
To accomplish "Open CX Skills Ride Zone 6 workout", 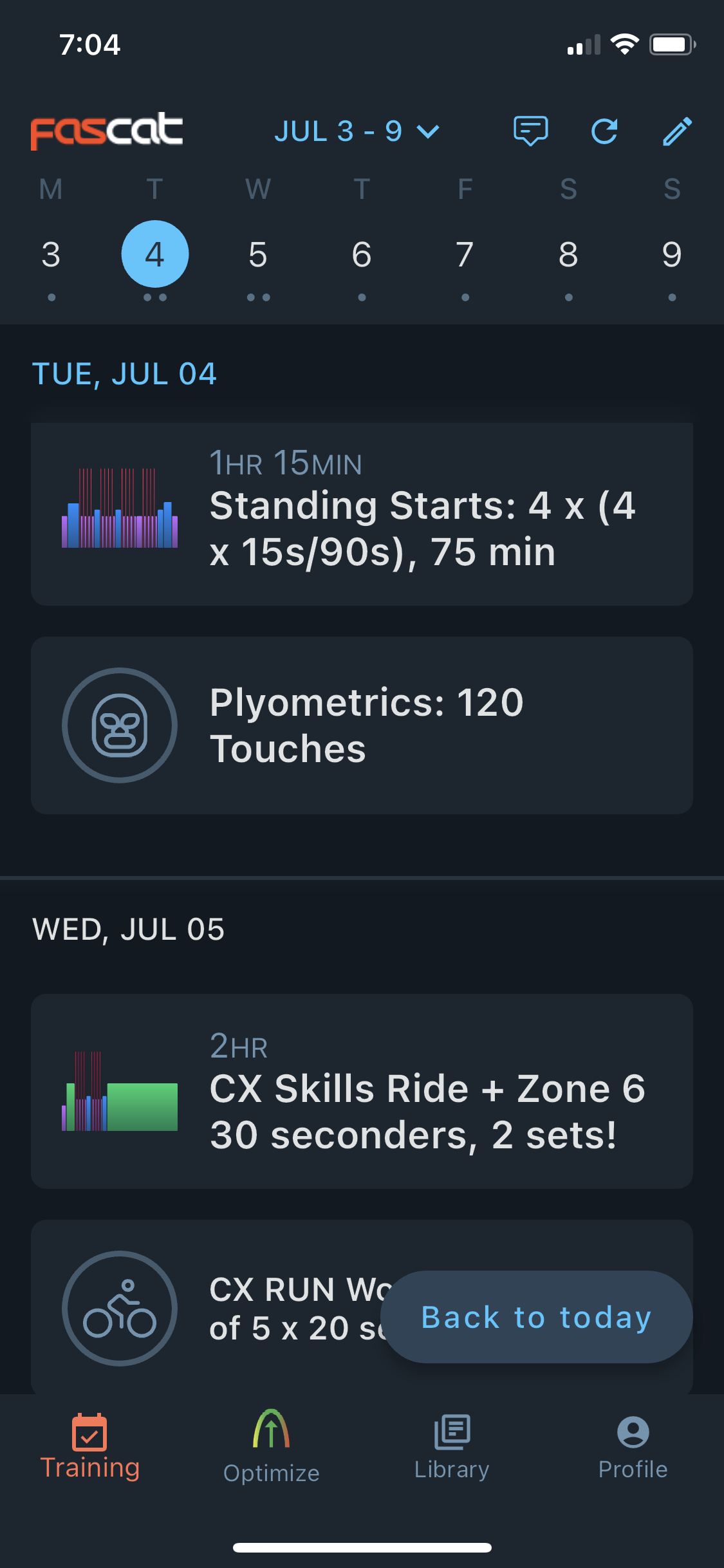I will coord(362,1091).
